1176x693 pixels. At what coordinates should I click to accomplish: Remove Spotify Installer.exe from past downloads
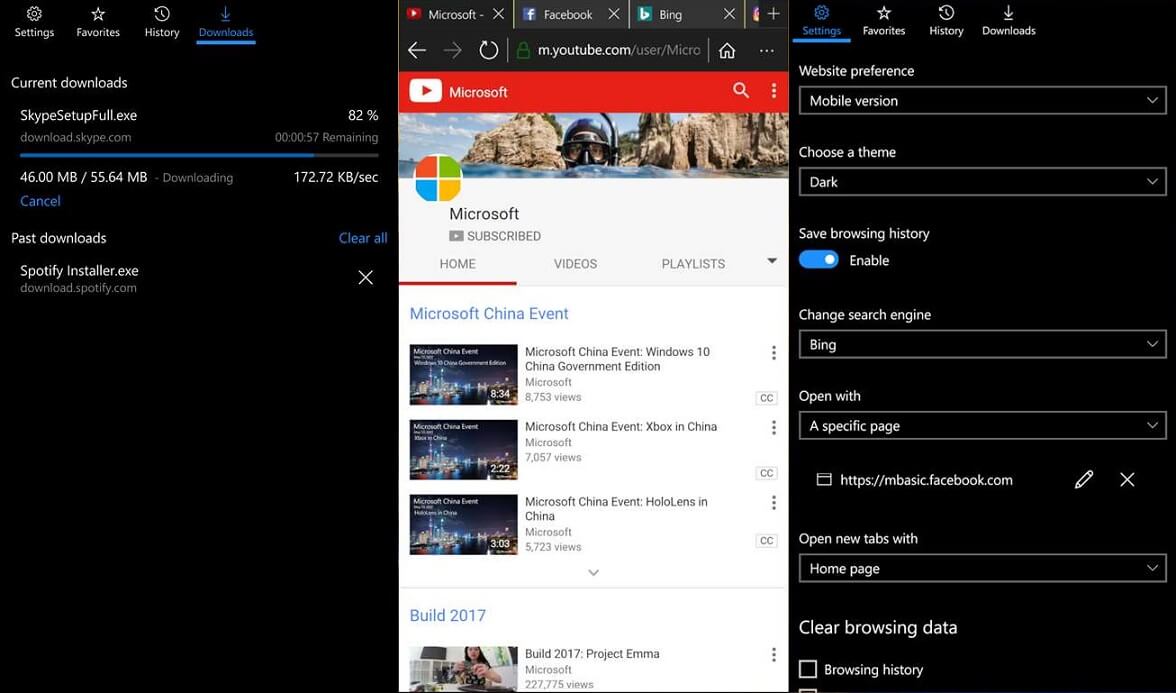click(x=366, y=278)
